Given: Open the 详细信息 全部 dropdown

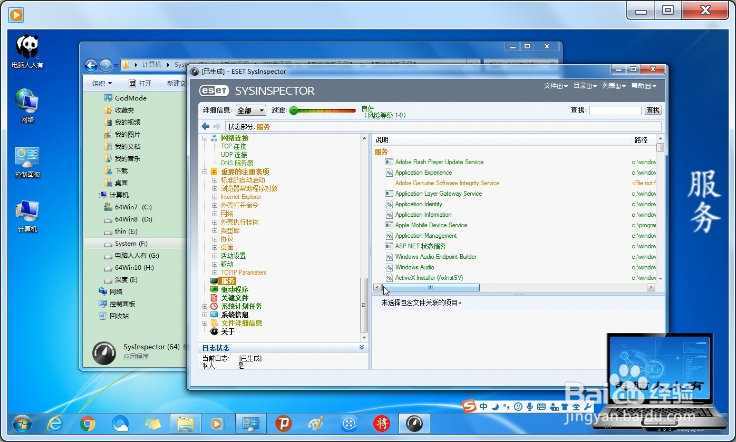Looking at the screenshot, I should pos(251,110).
